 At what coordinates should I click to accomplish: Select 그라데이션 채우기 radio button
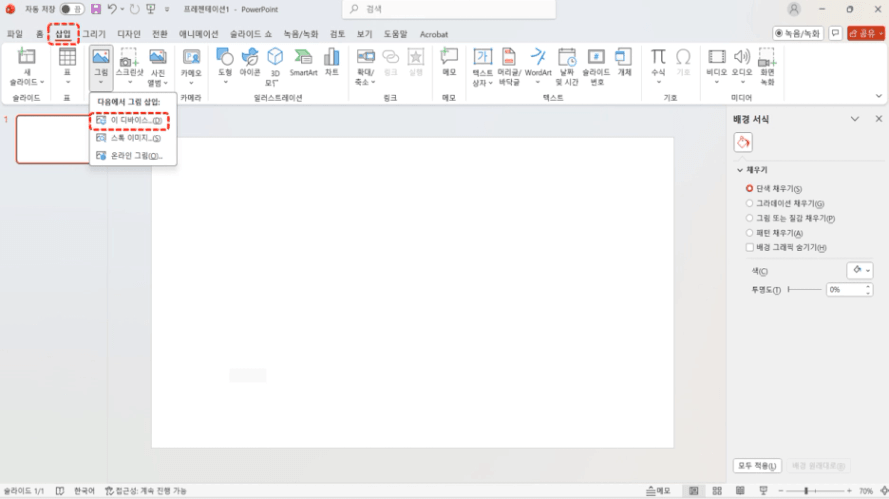[x=750, y=203]
